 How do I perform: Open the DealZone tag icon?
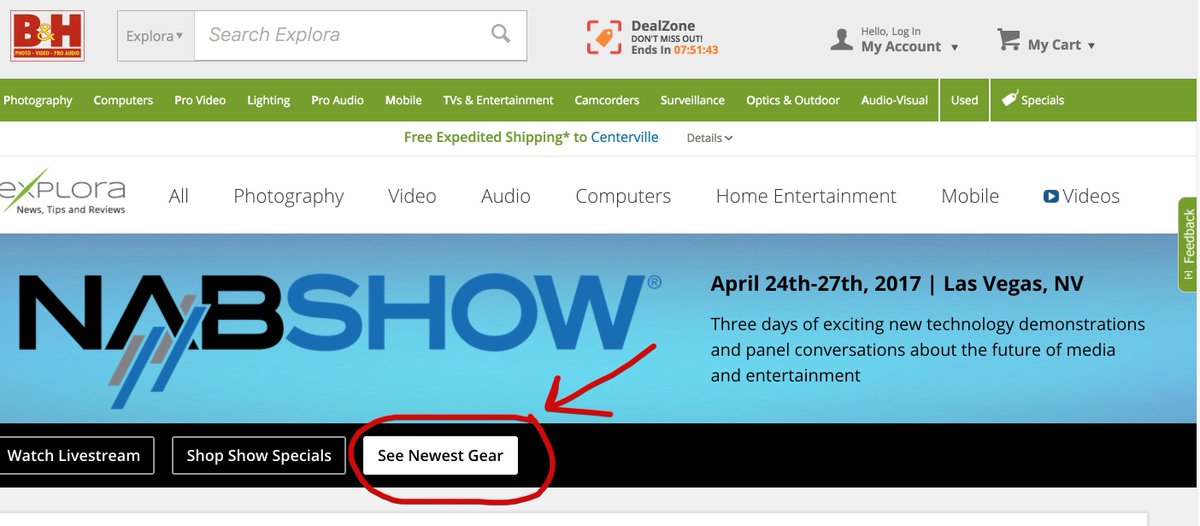[605, 37]
